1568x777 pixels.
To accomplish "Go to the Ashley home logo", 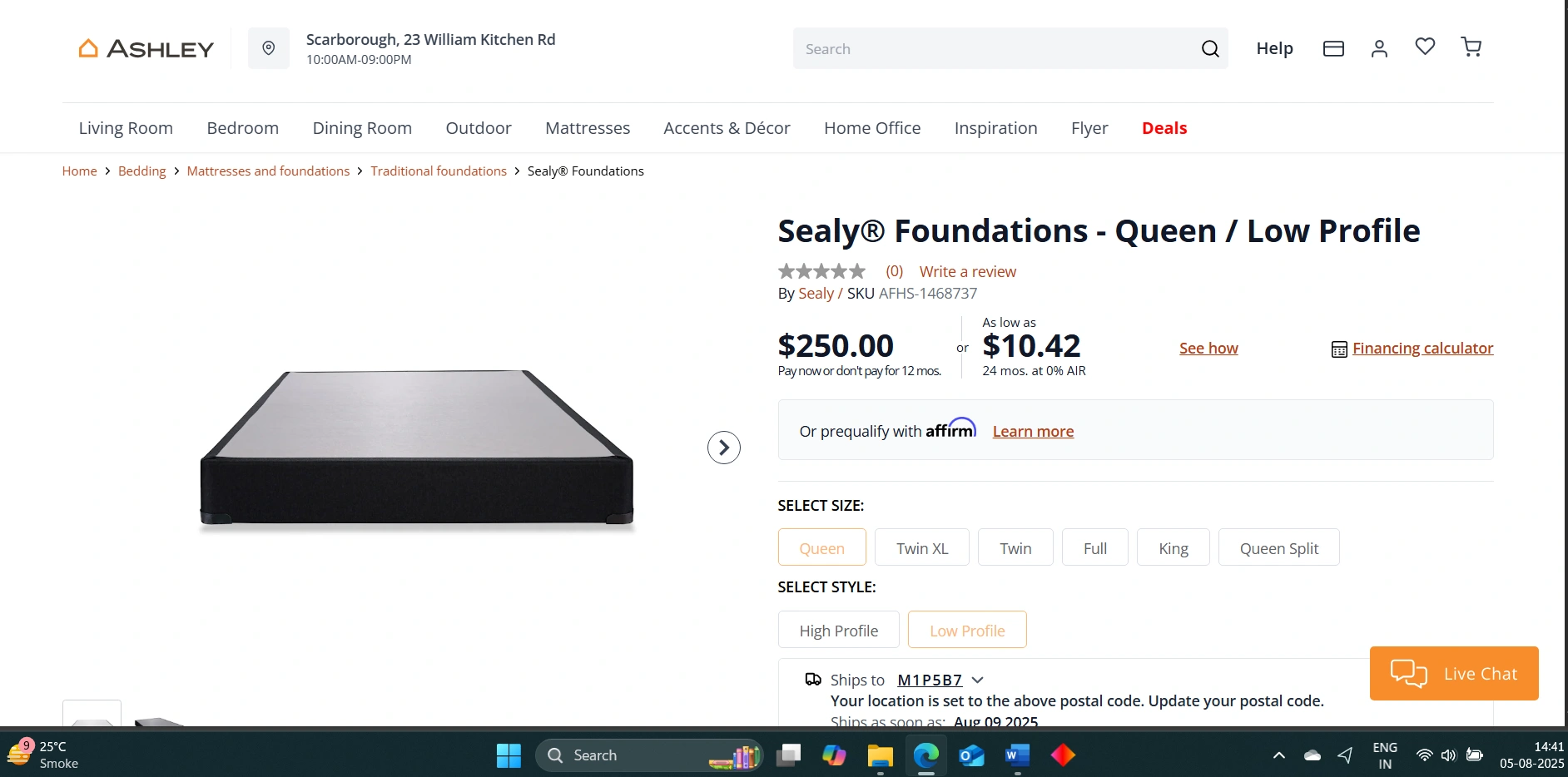I will (x=146, y=49).
